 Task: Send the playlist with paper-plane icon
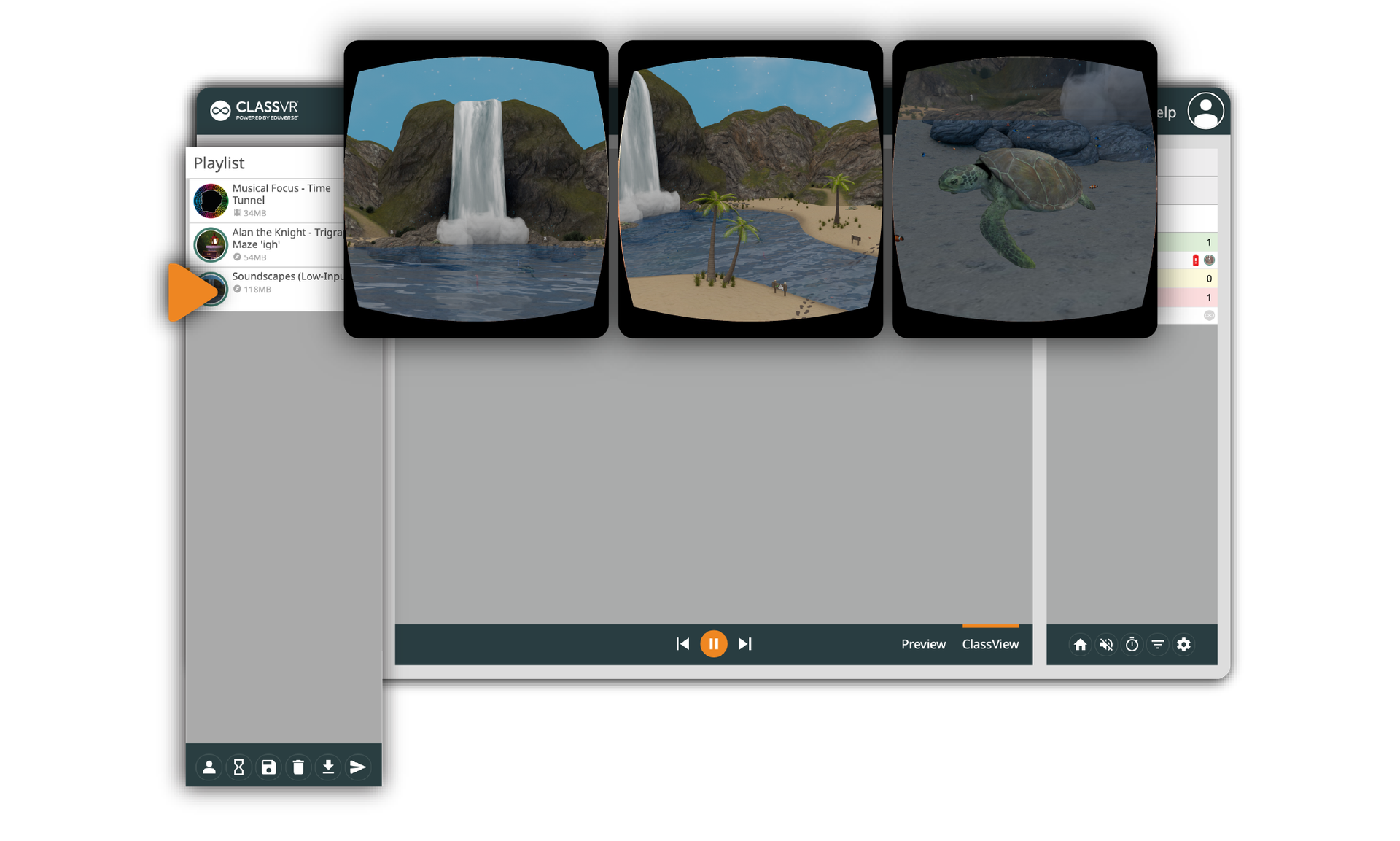(x=357, y=767)
